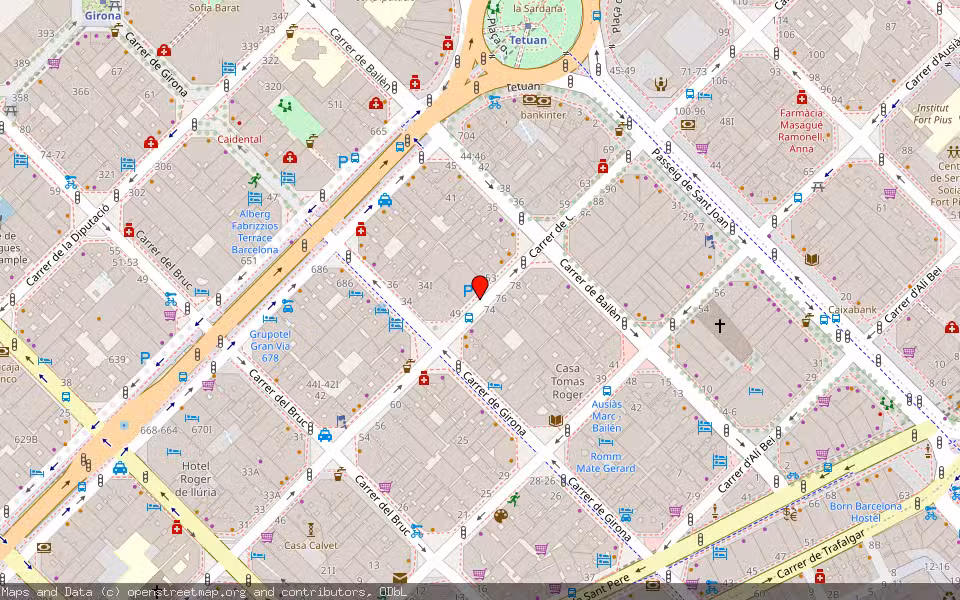960x600 pixels.
Task: Click the bank icon near number 100-96
Action: coord(689,123)
